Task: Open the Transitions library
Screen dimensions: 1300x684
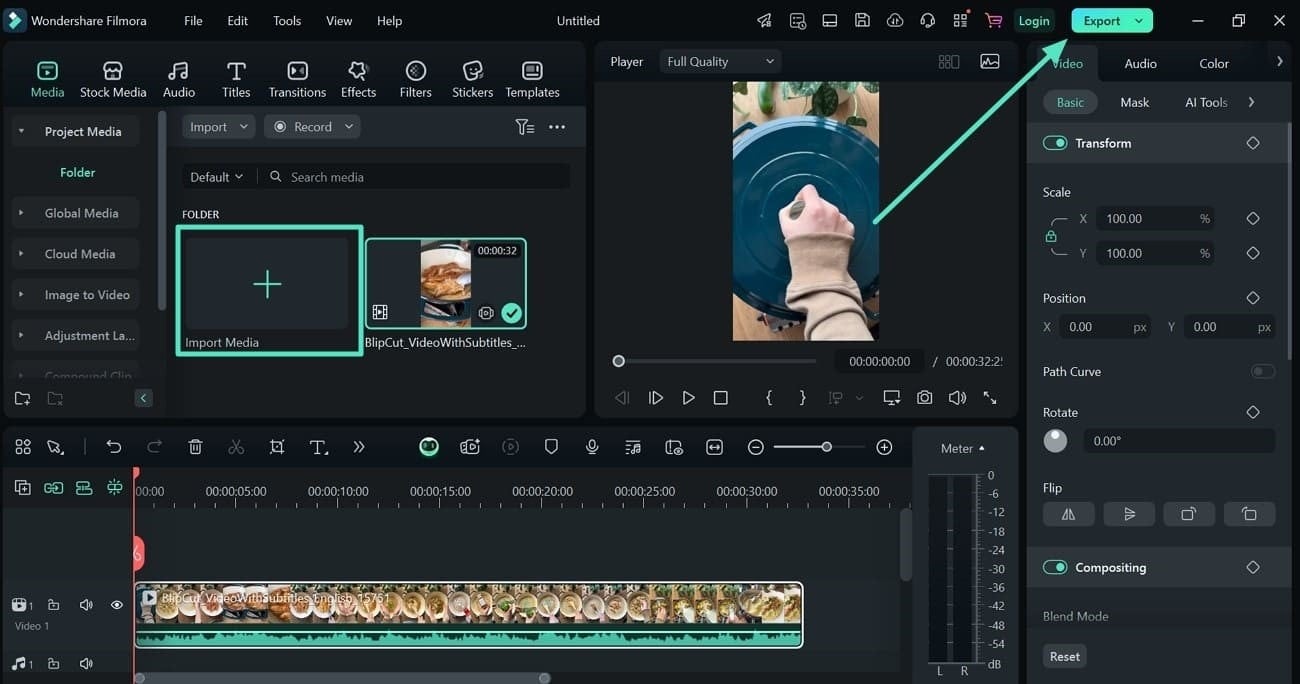Action: (x=297, y=79)
